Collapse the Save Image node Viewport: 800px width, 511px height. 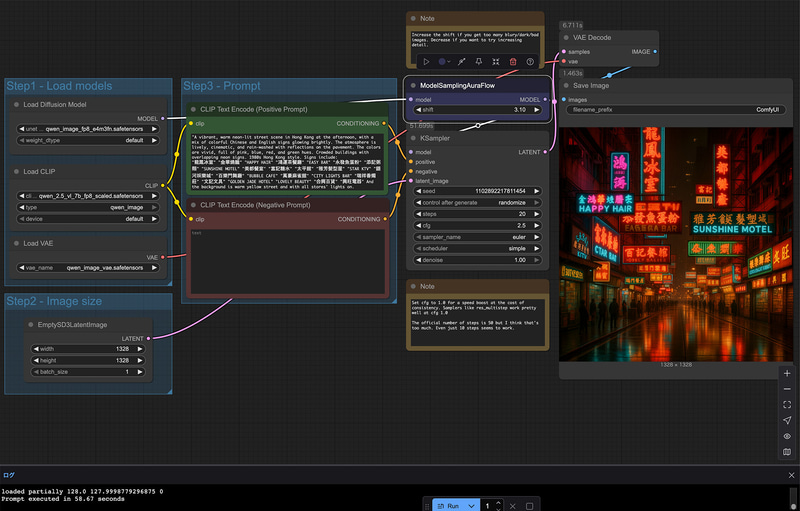[566, 86]
